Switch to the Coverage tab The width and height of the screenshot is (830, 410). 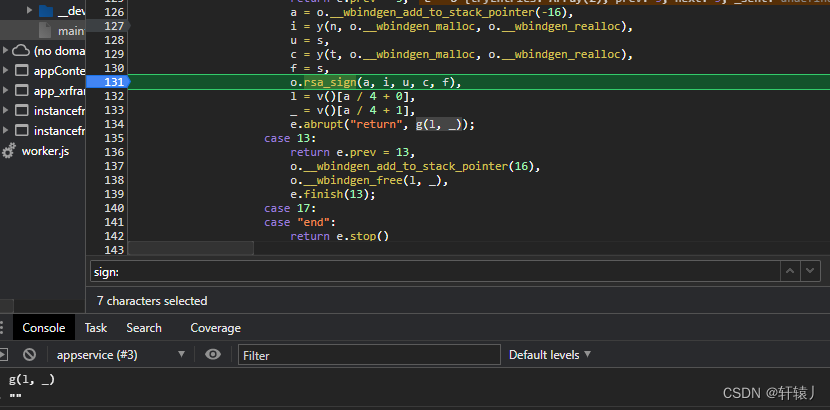215,328
